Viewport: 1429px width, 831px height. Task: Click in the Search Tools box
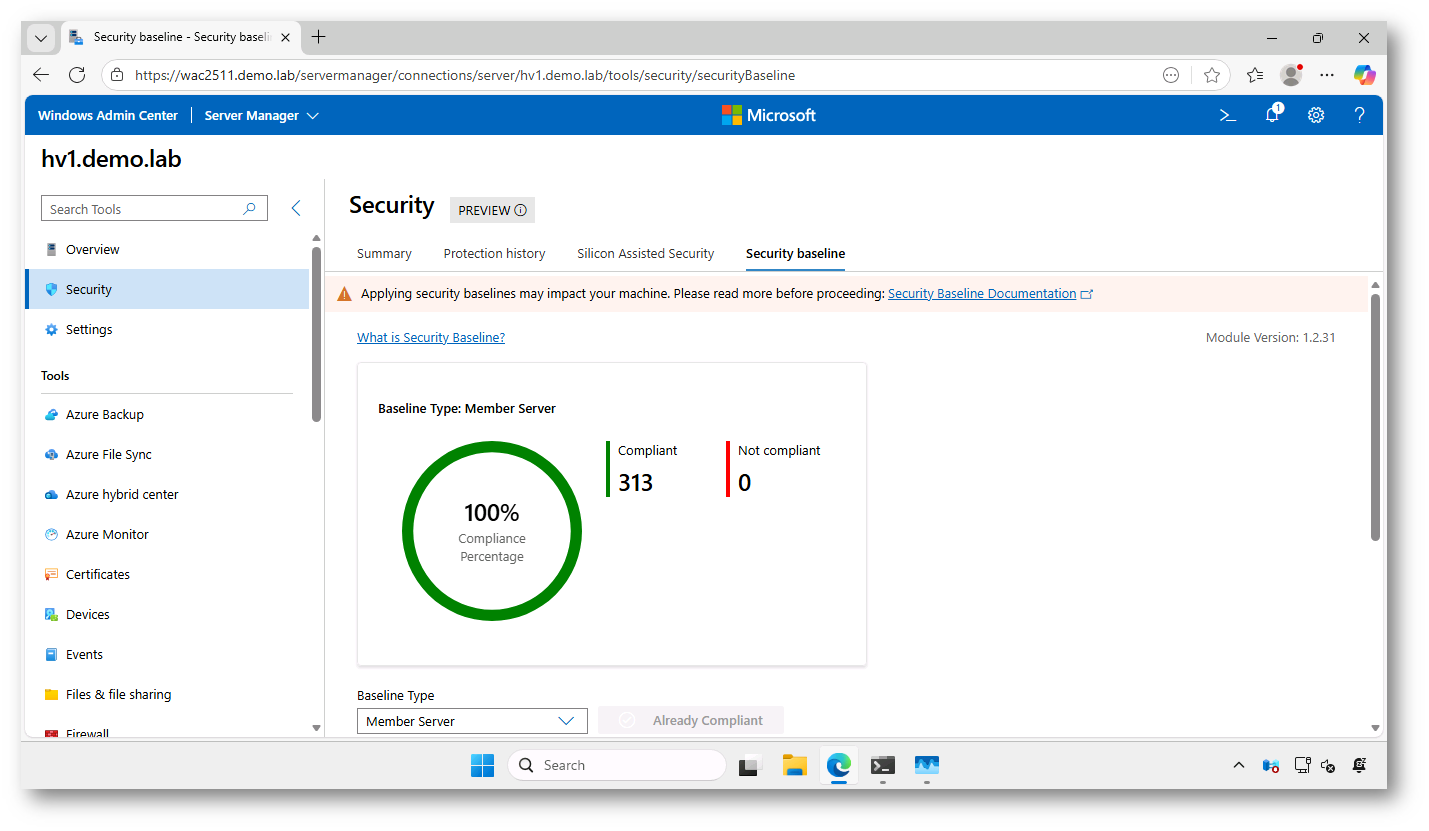click(x=154, y=209)
